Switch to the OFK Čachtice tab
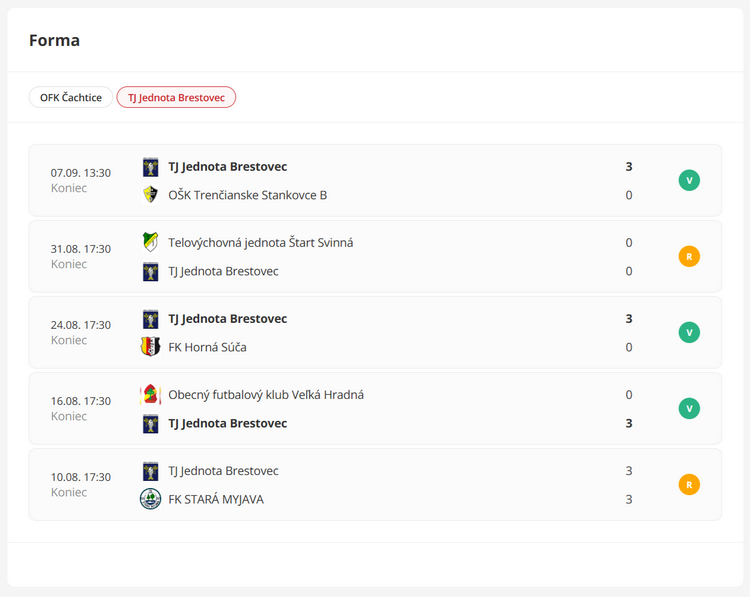Image resolution: width=750 pixels, height=597 pixels. (x=71, y=98)
